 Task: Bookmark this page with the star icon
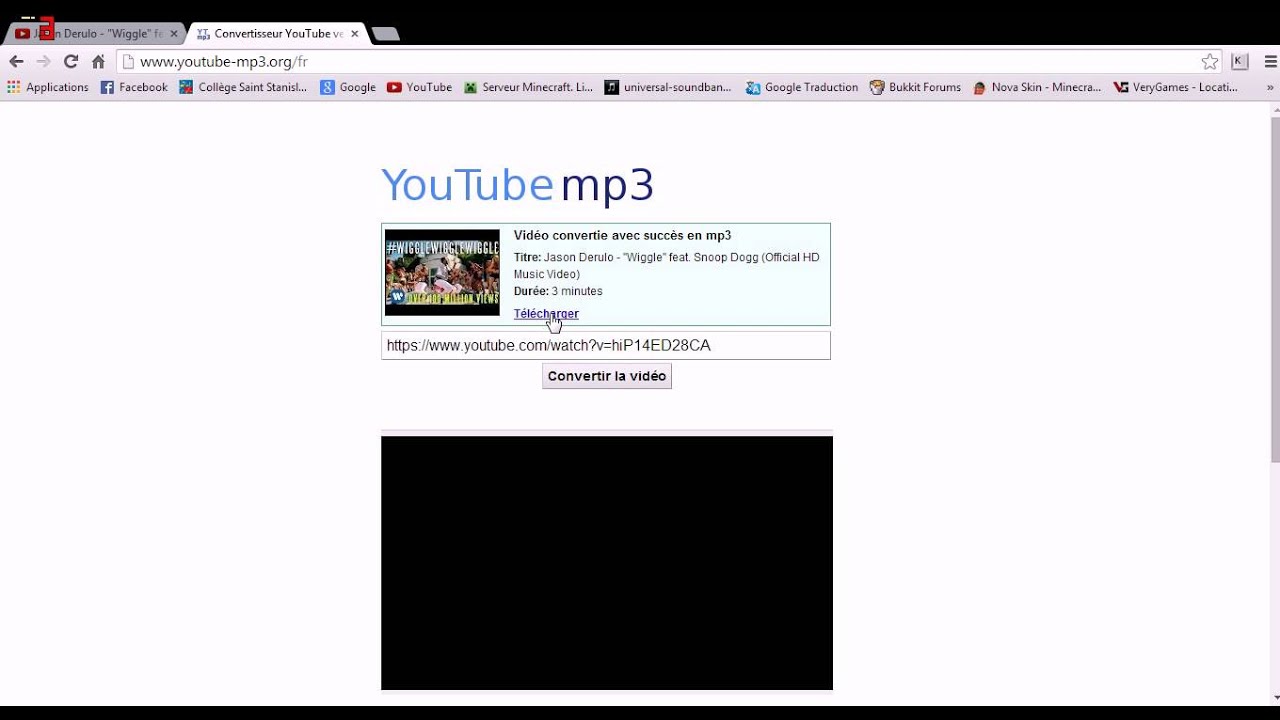click(x=1210, y=62)
